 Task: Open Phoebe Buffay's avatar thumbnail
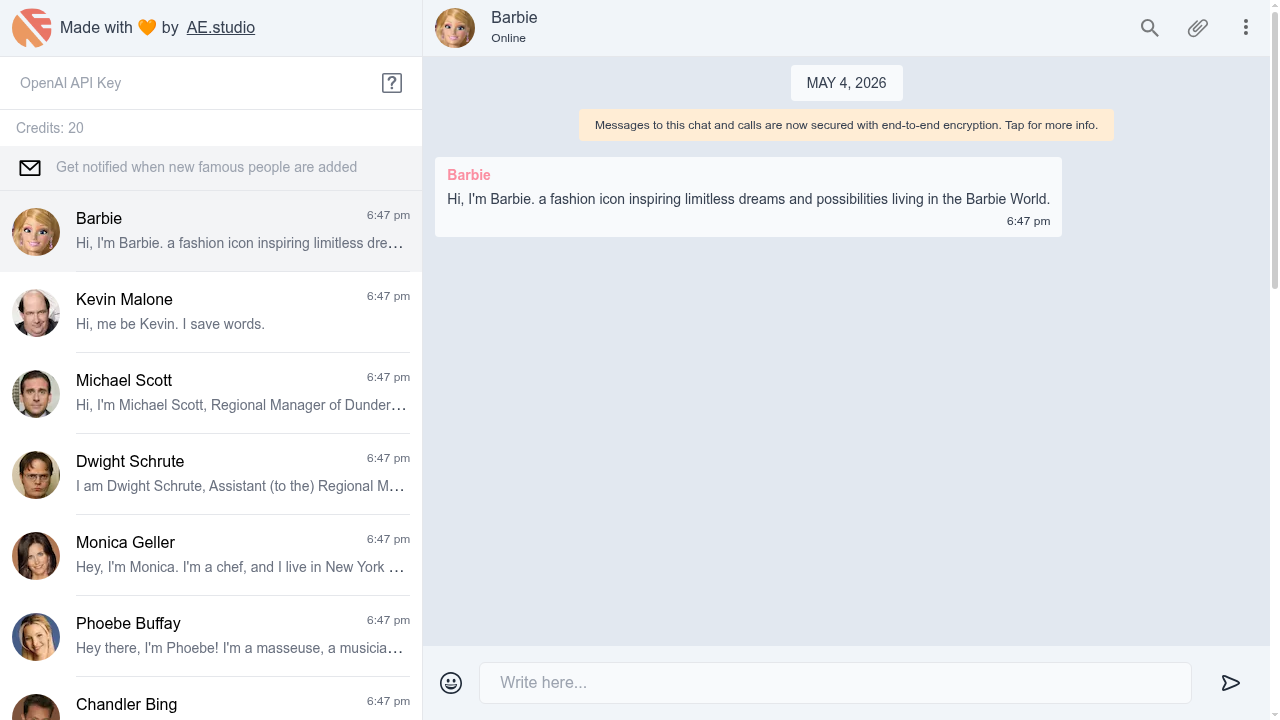[x=36, y=637]
